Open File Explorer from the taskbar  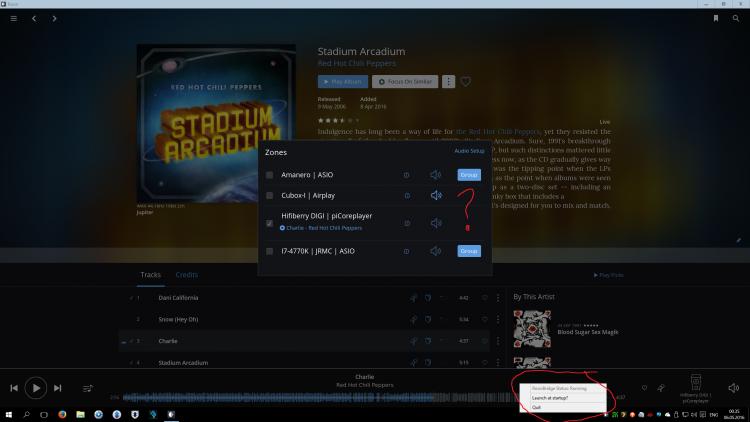pos(80,415)
